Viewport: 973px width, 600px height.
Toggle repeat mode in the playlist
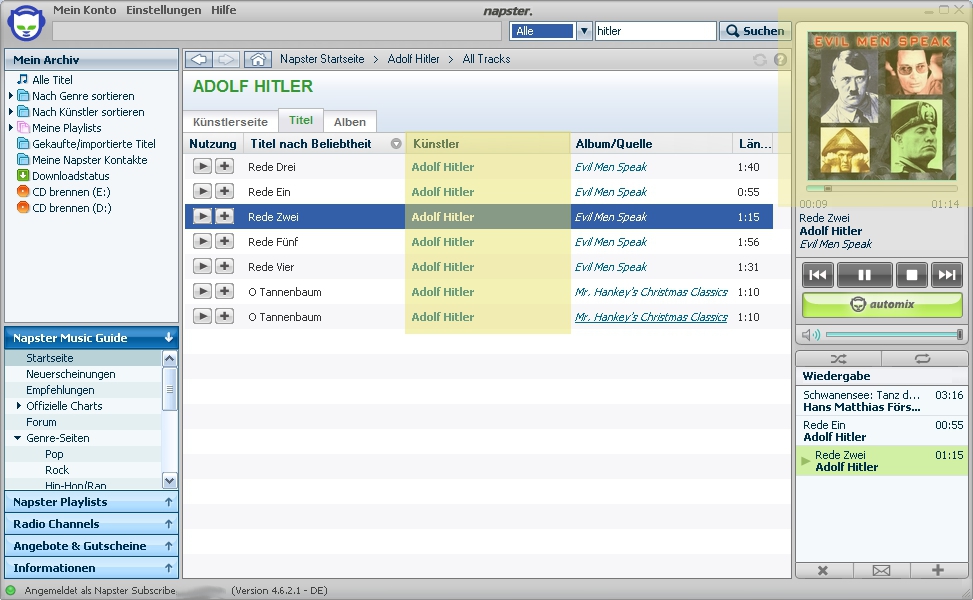923,359
